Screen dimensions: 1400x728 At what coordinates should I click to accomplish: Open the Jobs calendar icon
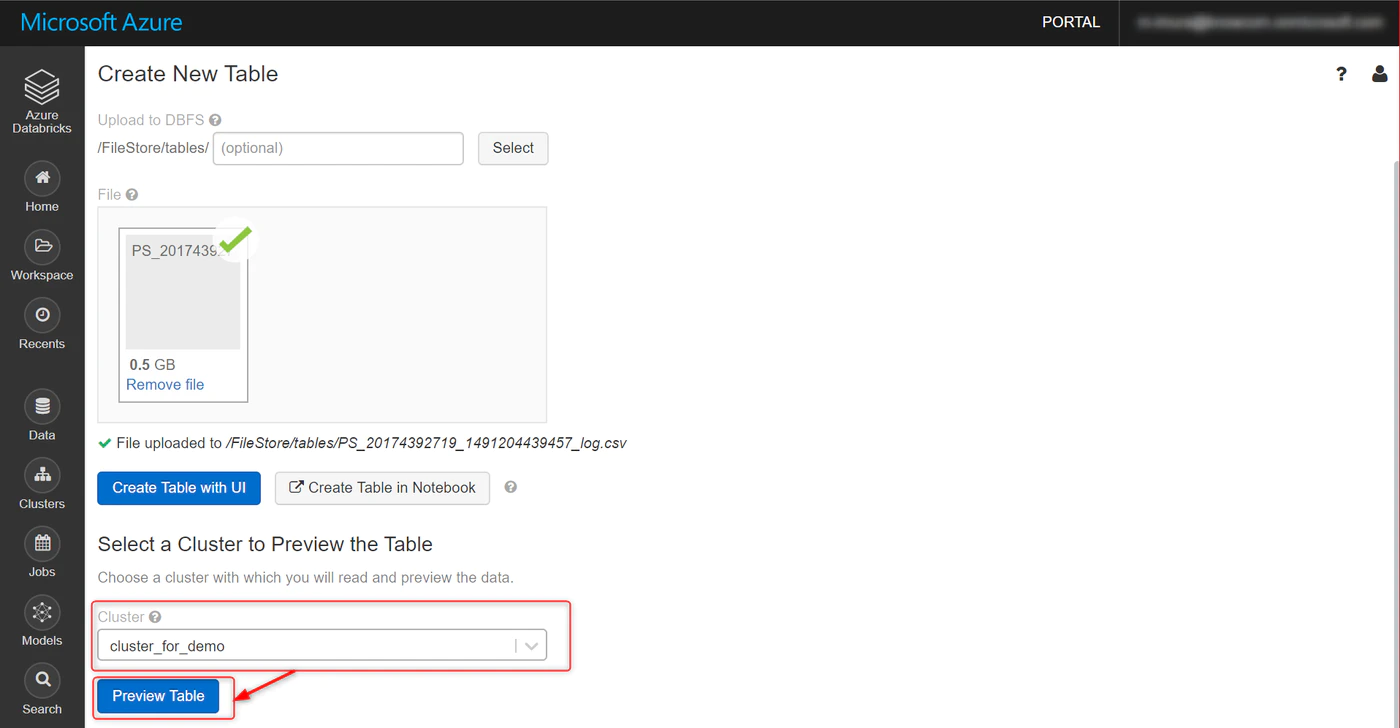42,543
